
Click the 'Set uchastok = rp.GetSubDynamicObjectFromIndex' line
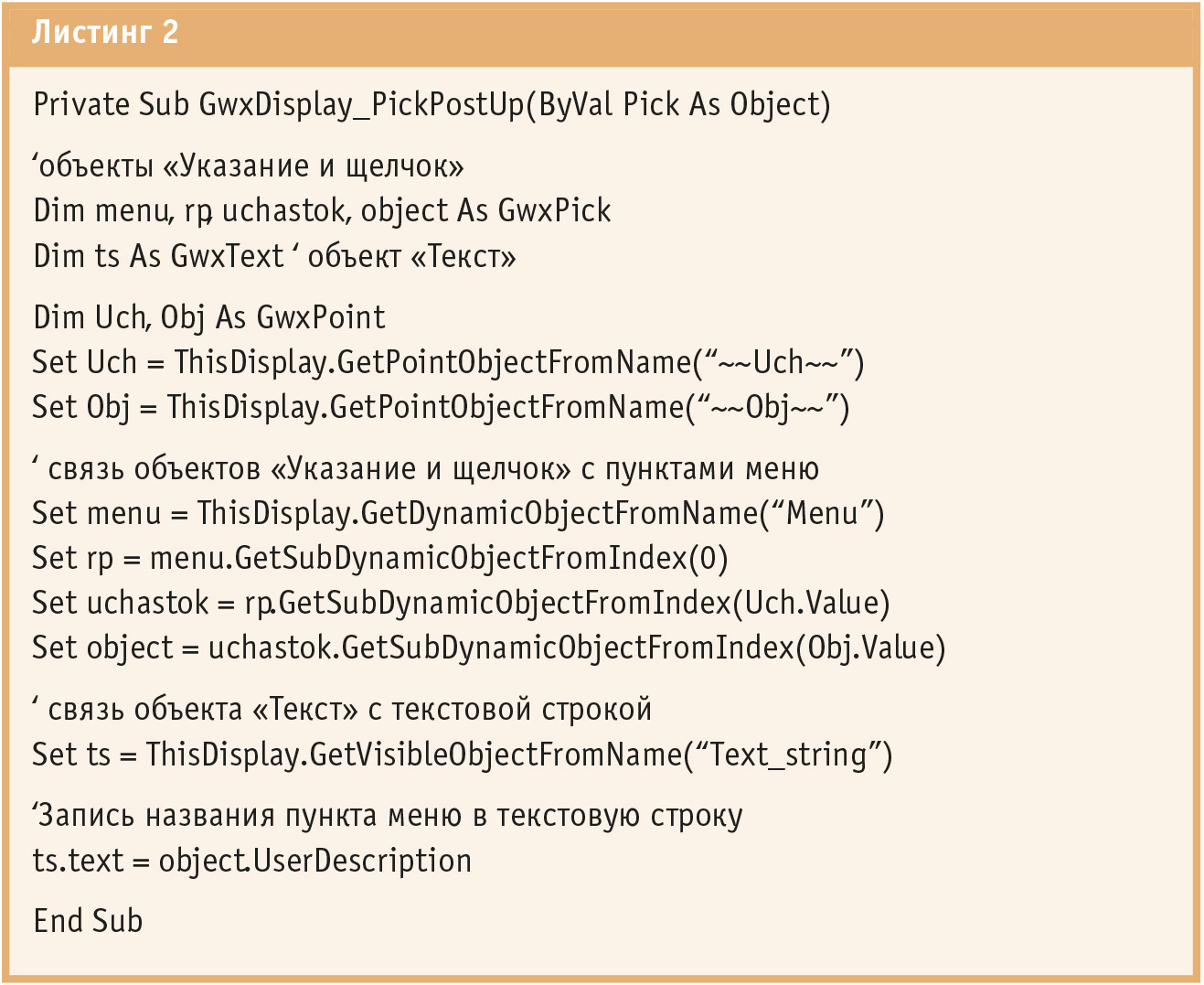[x=461, y=603]
